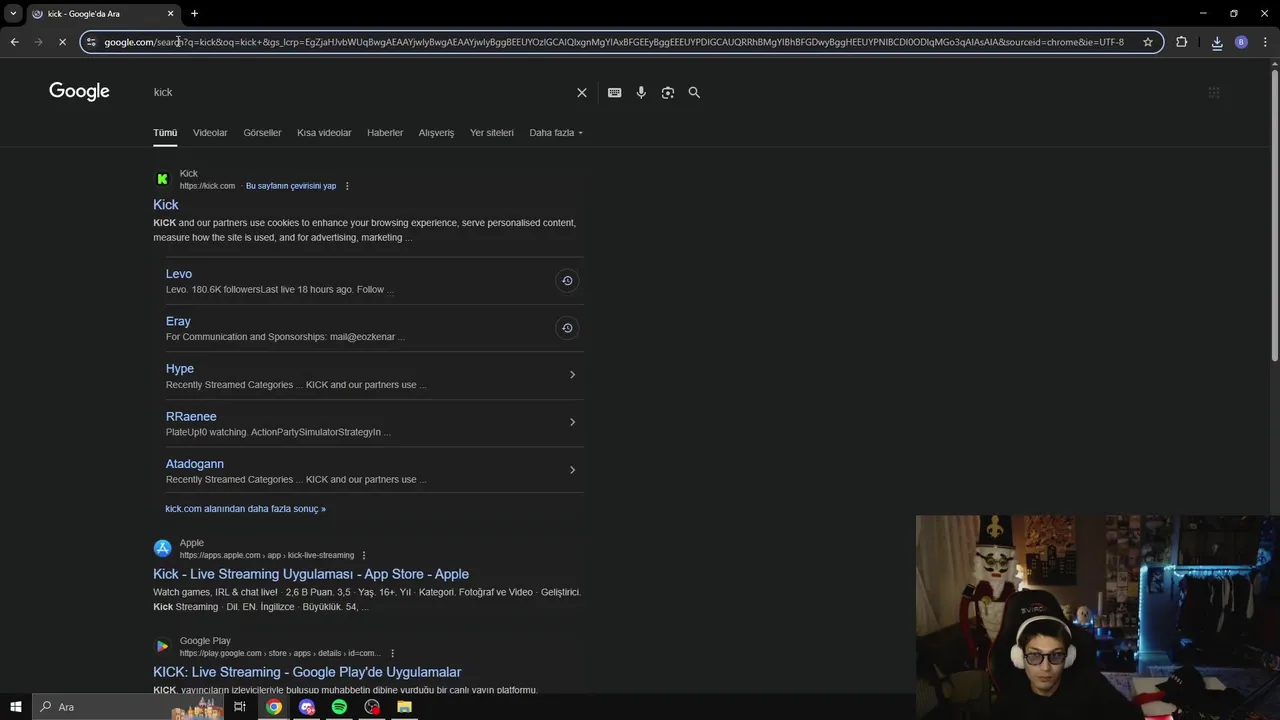Open File Explorer from the taskbar

tap(404, 707)
